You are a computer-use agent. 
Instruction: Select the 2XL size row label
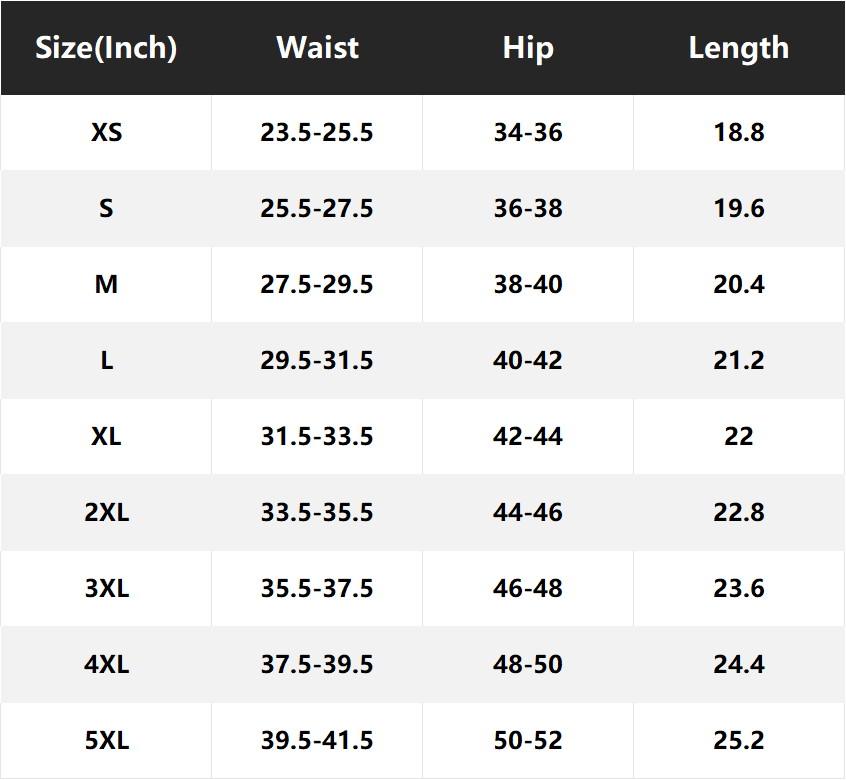pos(106,512)
